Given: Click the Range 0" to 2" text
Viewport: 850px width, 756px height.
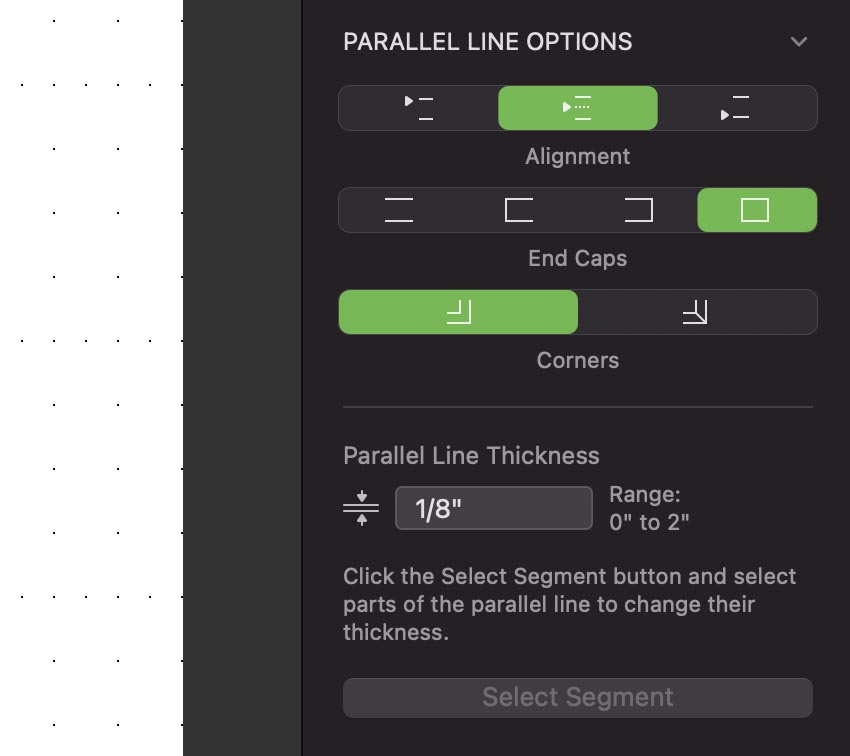Looking at the screenshot, I should click(649, 508).
